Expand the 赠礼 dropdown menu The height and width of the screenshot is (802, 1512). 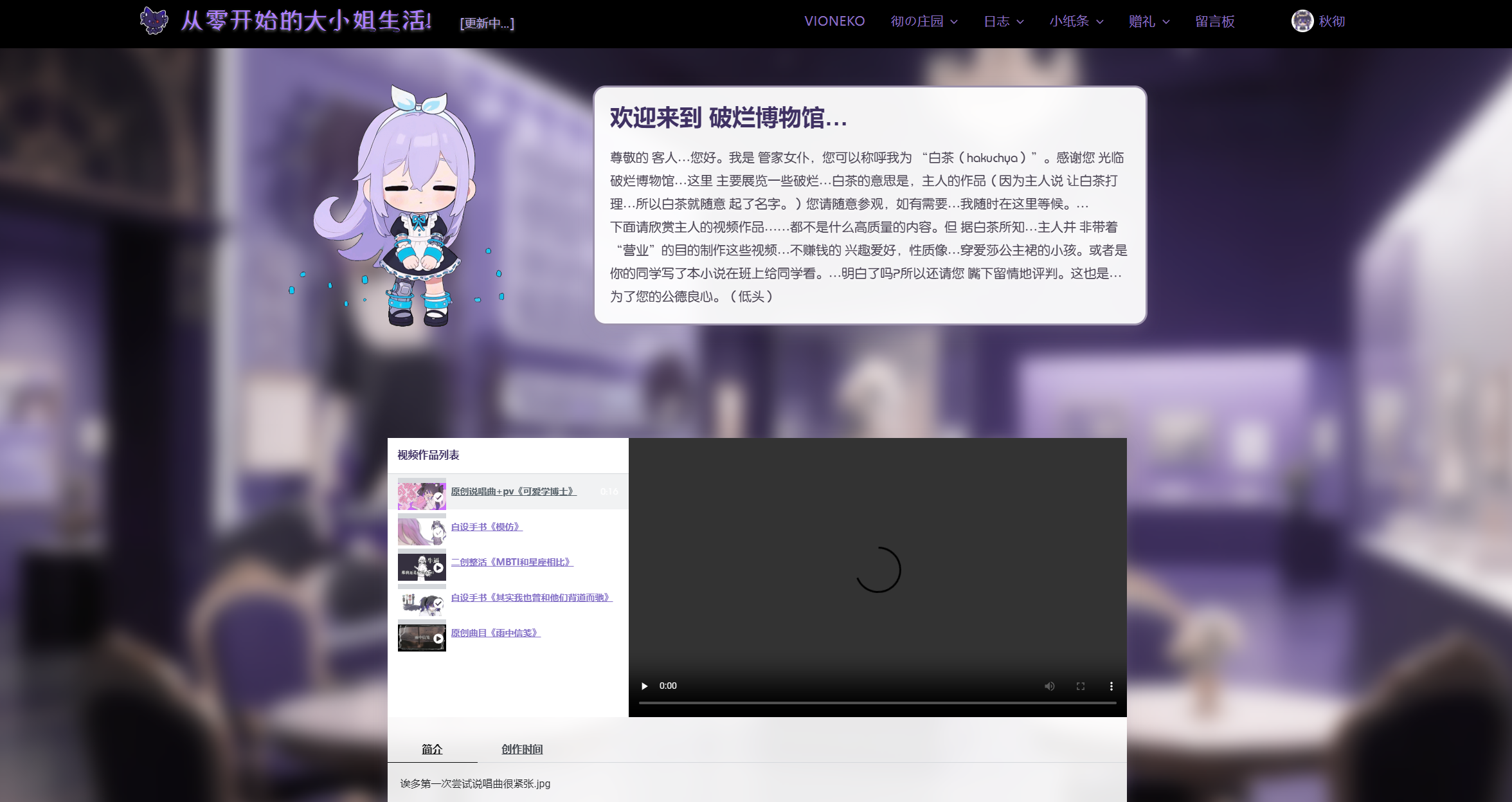[x=1149, y=21]
